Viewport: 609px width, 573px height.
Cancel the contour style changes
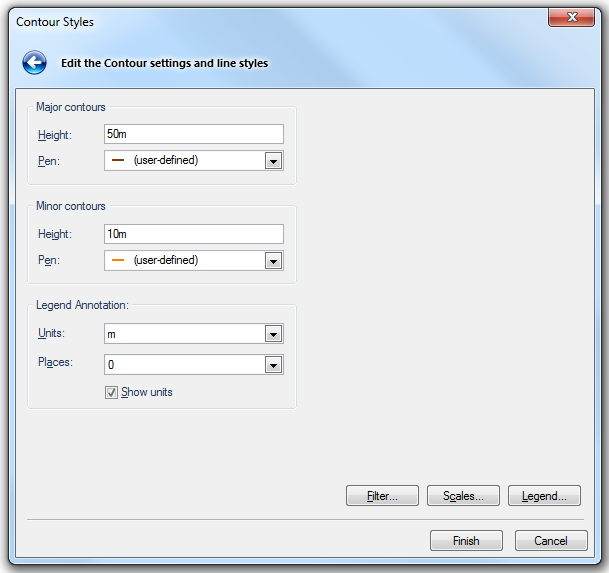(x=550, y=541)
